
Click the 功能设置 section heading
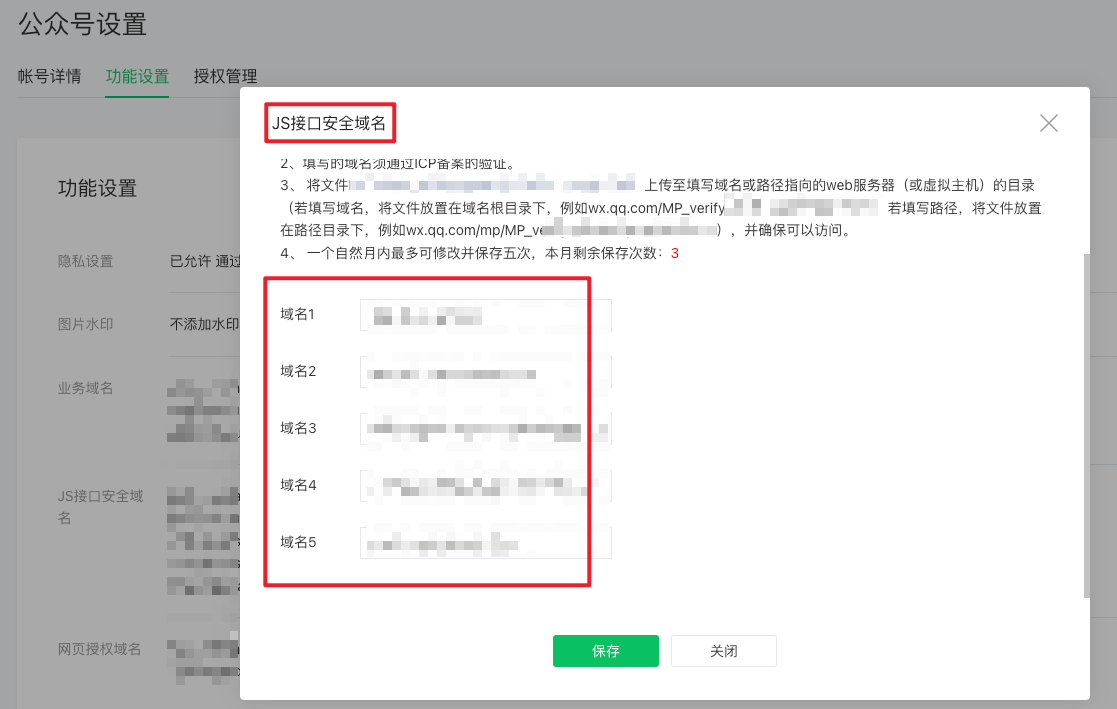(97, 189)
